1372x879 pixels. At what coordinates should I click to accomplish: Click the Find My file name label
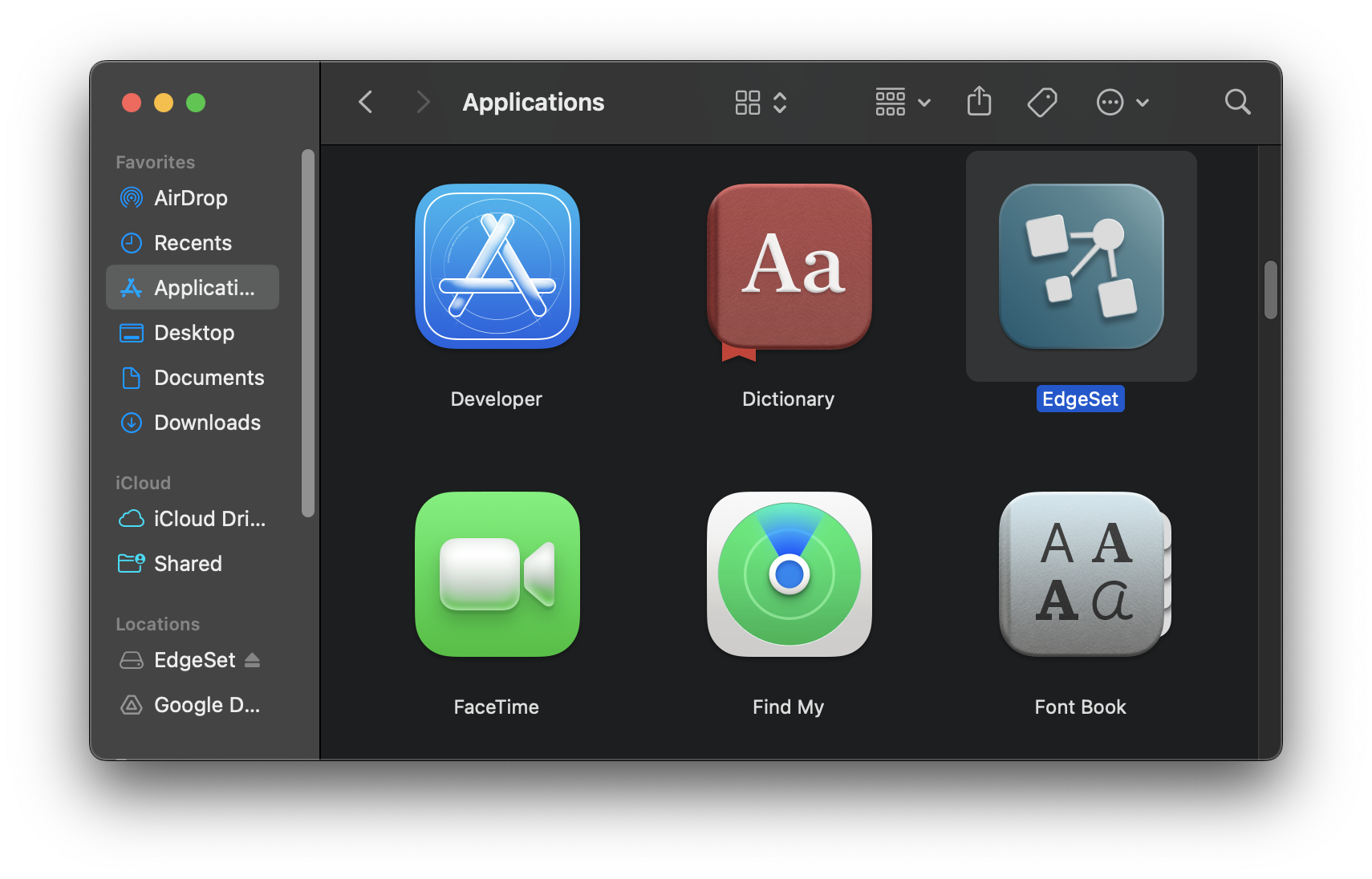click(789, 707)
